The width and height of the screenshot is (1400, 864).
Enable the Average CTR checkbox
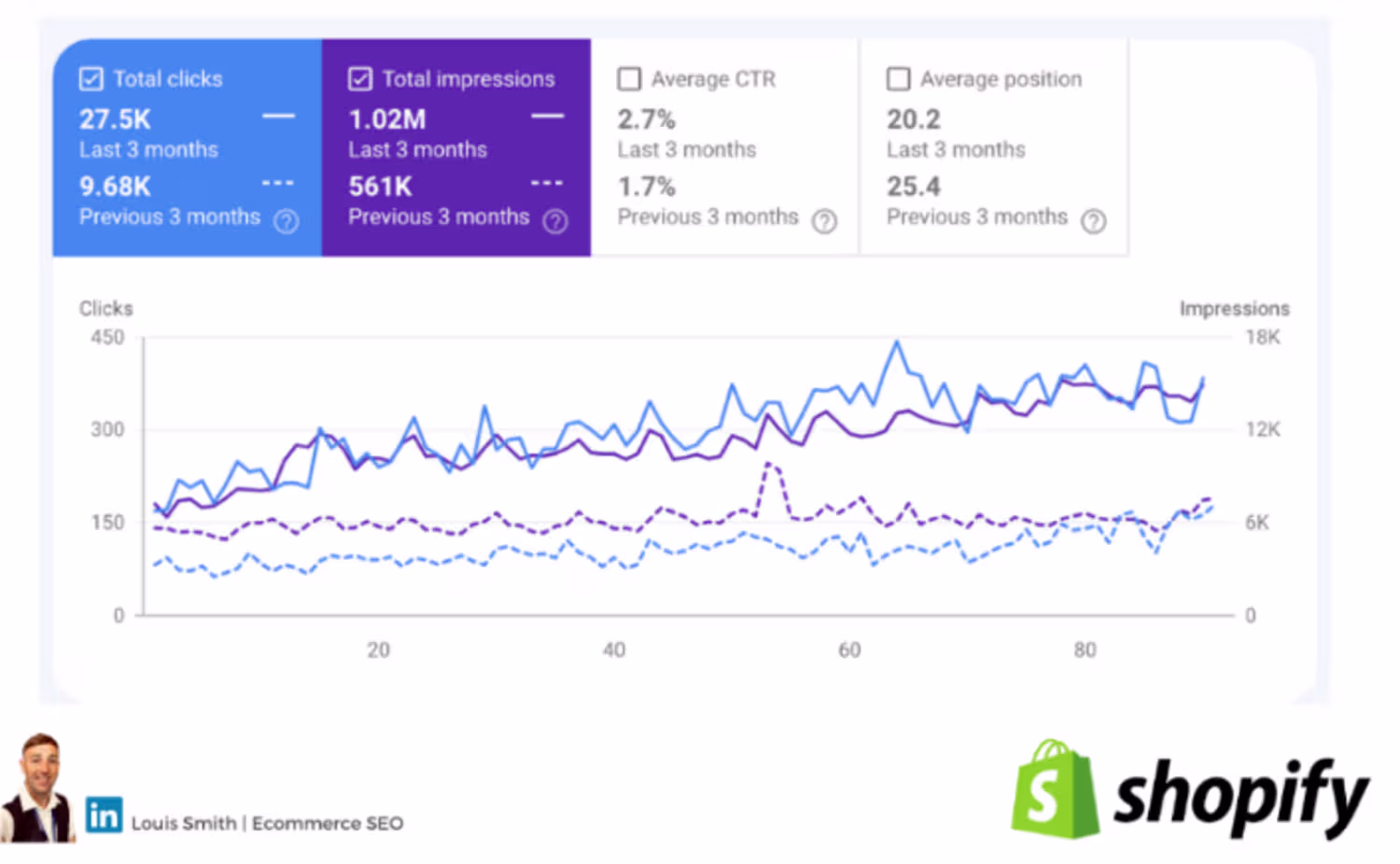point(630,79)
